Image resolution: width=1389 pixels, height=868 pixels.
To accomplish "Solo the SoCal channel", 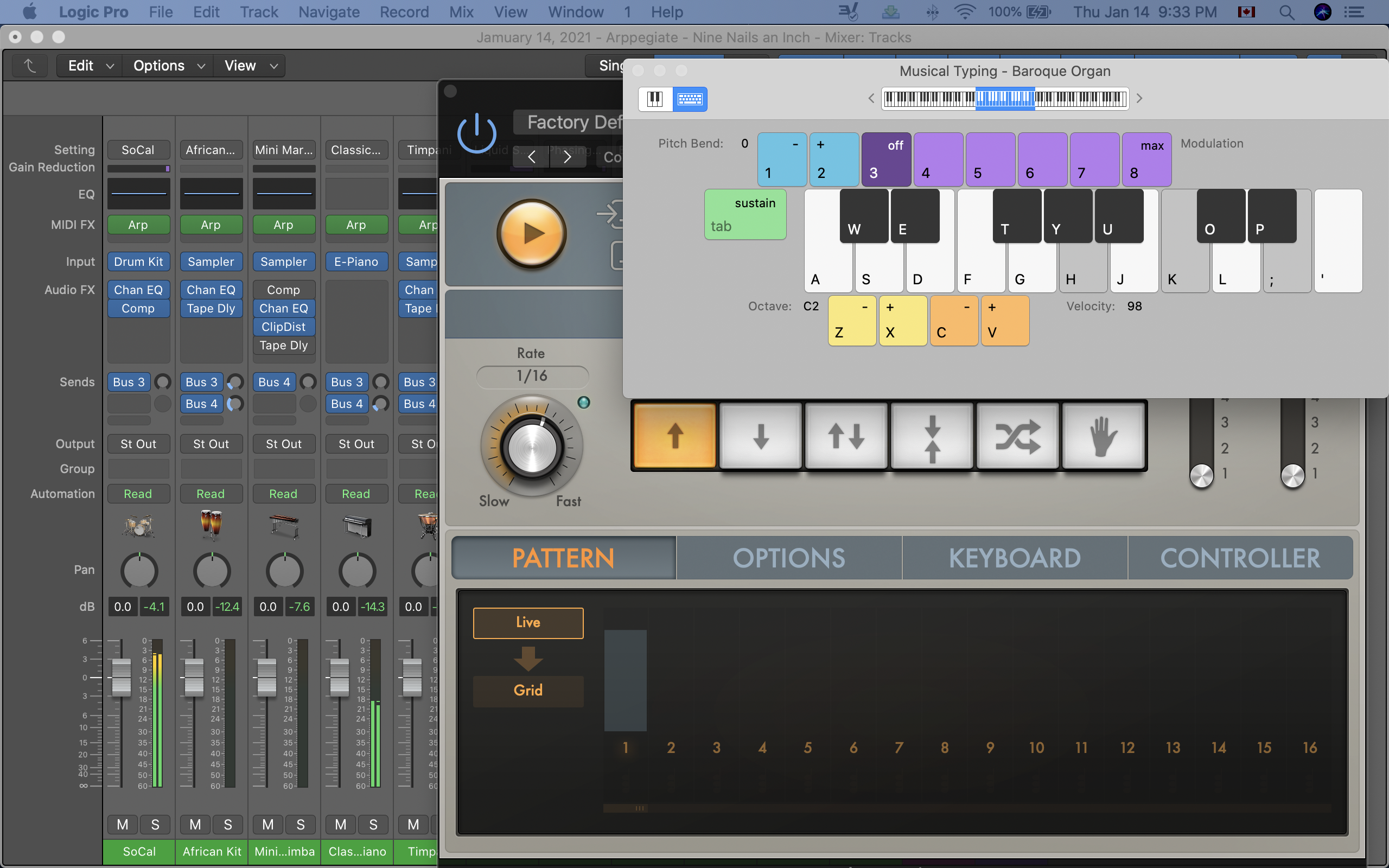I will (x=155, y=825).
